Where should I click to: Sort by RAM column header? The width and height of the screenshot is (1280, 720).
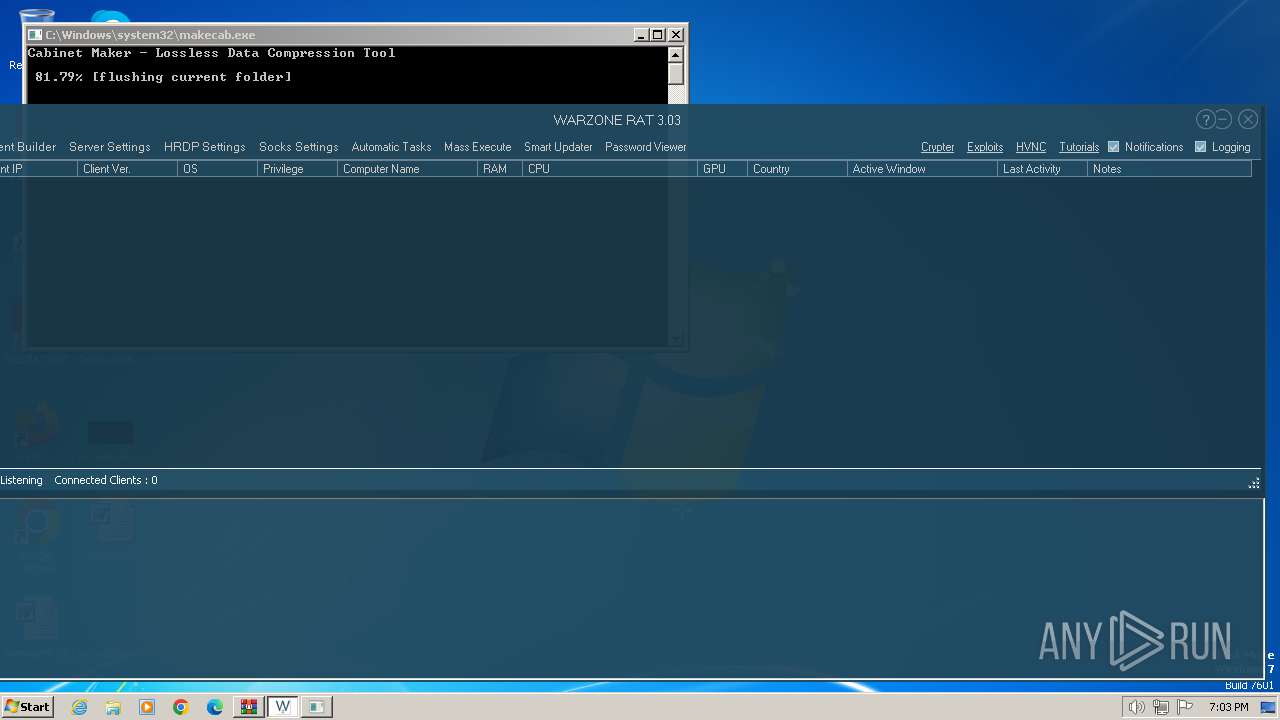[x=500, y=169]
